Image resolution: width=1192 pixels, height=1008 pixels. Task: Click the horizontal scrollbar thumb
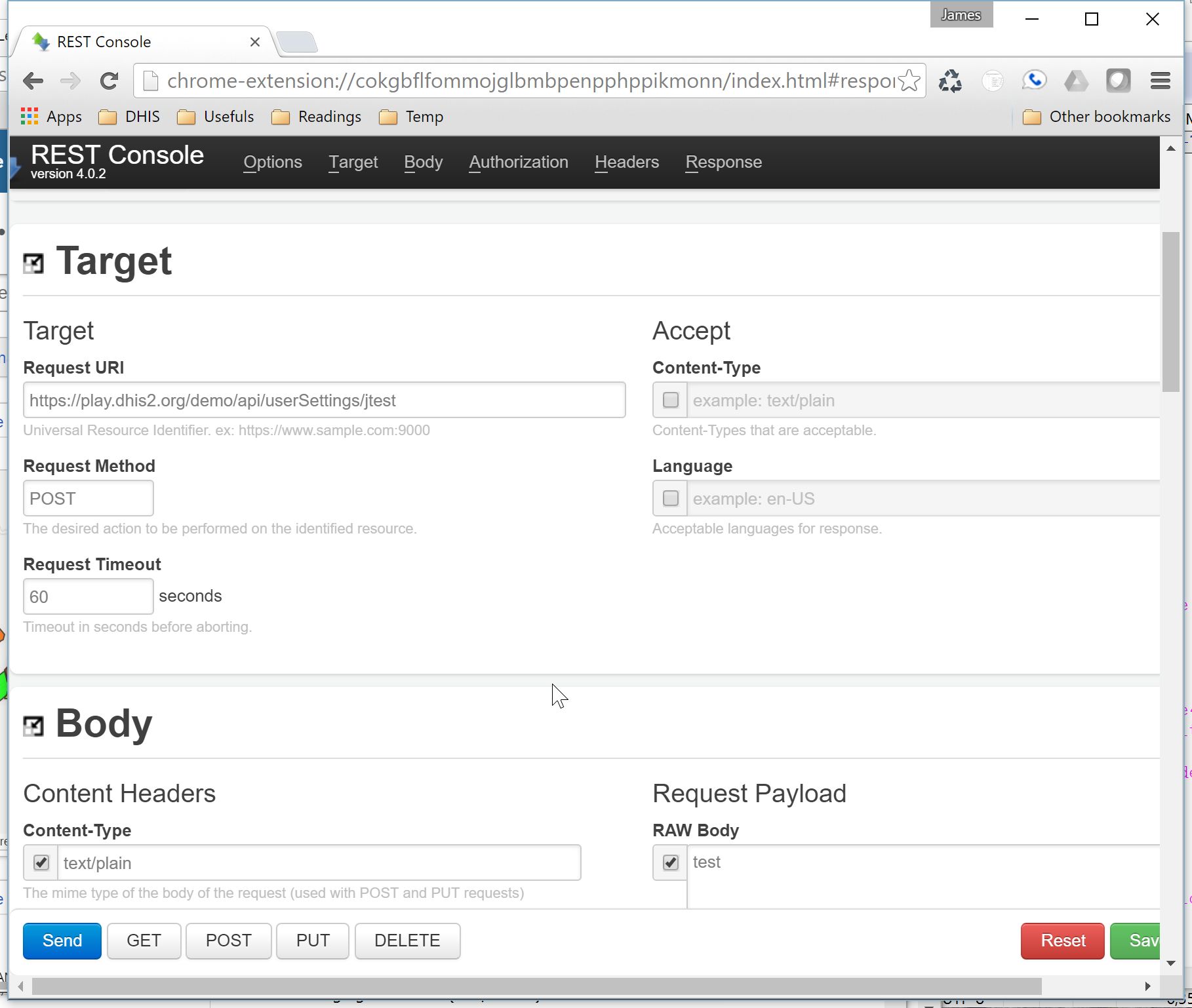click(536, 986)
